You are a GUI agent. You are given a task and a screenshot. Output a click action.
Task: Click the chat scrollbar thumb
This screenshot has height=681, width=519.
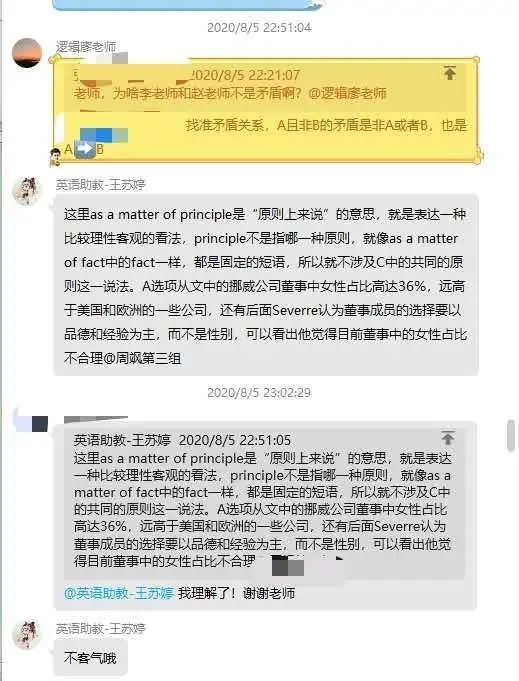[x=511, y=435]
